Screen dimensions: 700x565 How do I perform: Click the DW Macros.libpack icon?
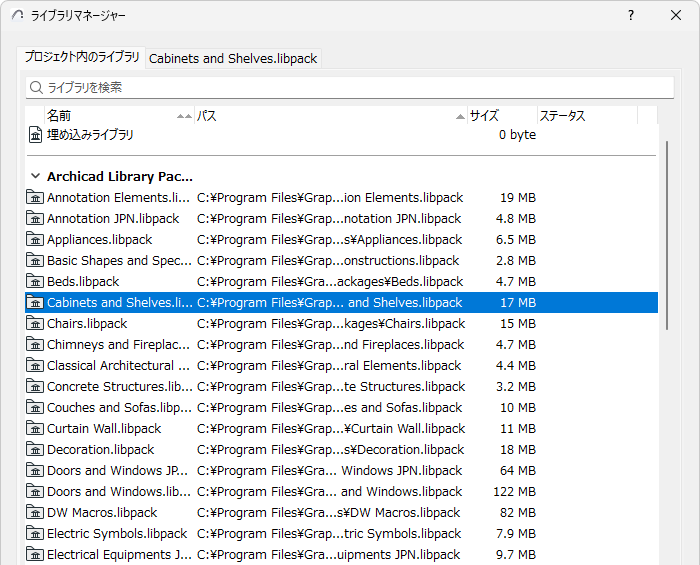coord(35,512)
